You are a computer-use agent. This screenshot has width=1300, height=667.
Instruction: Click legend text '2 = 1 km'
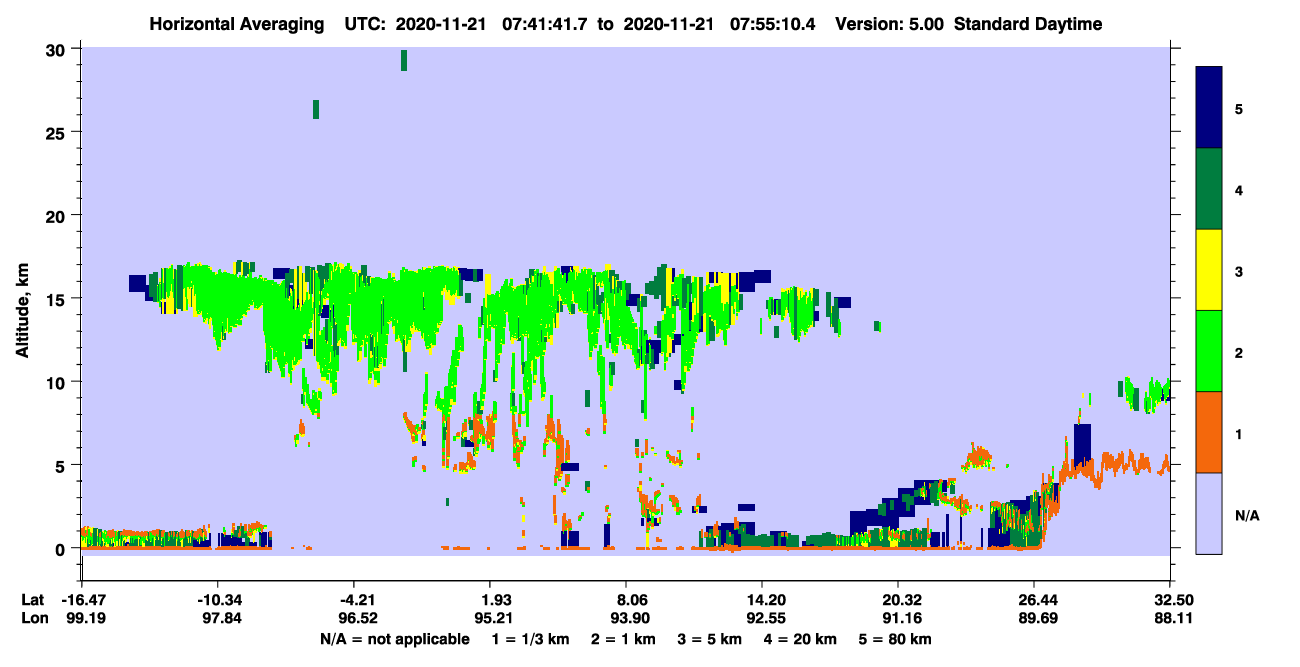pos(624,638)
